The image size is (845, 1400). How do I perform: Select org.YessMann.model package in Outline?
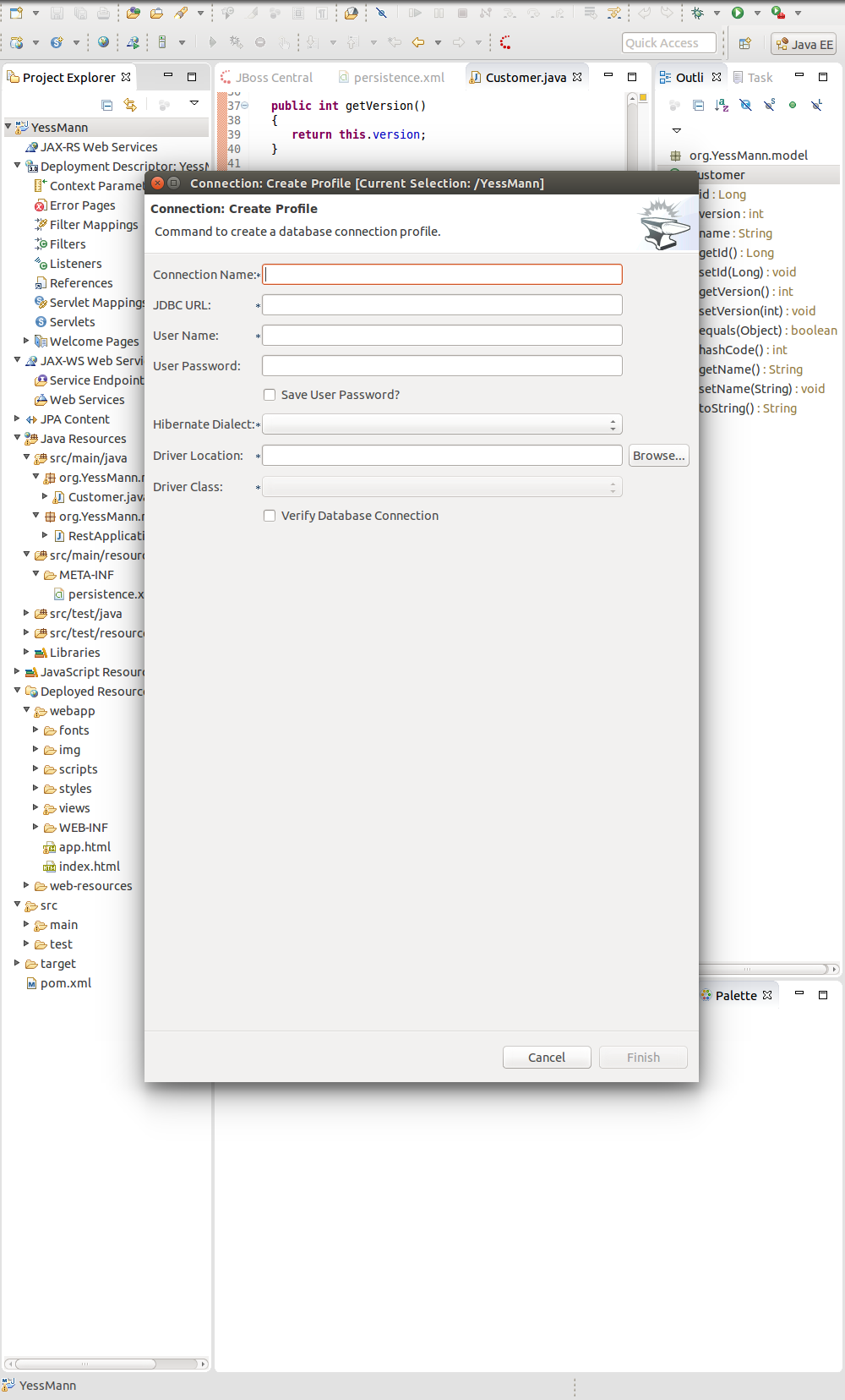pos(739,156)
